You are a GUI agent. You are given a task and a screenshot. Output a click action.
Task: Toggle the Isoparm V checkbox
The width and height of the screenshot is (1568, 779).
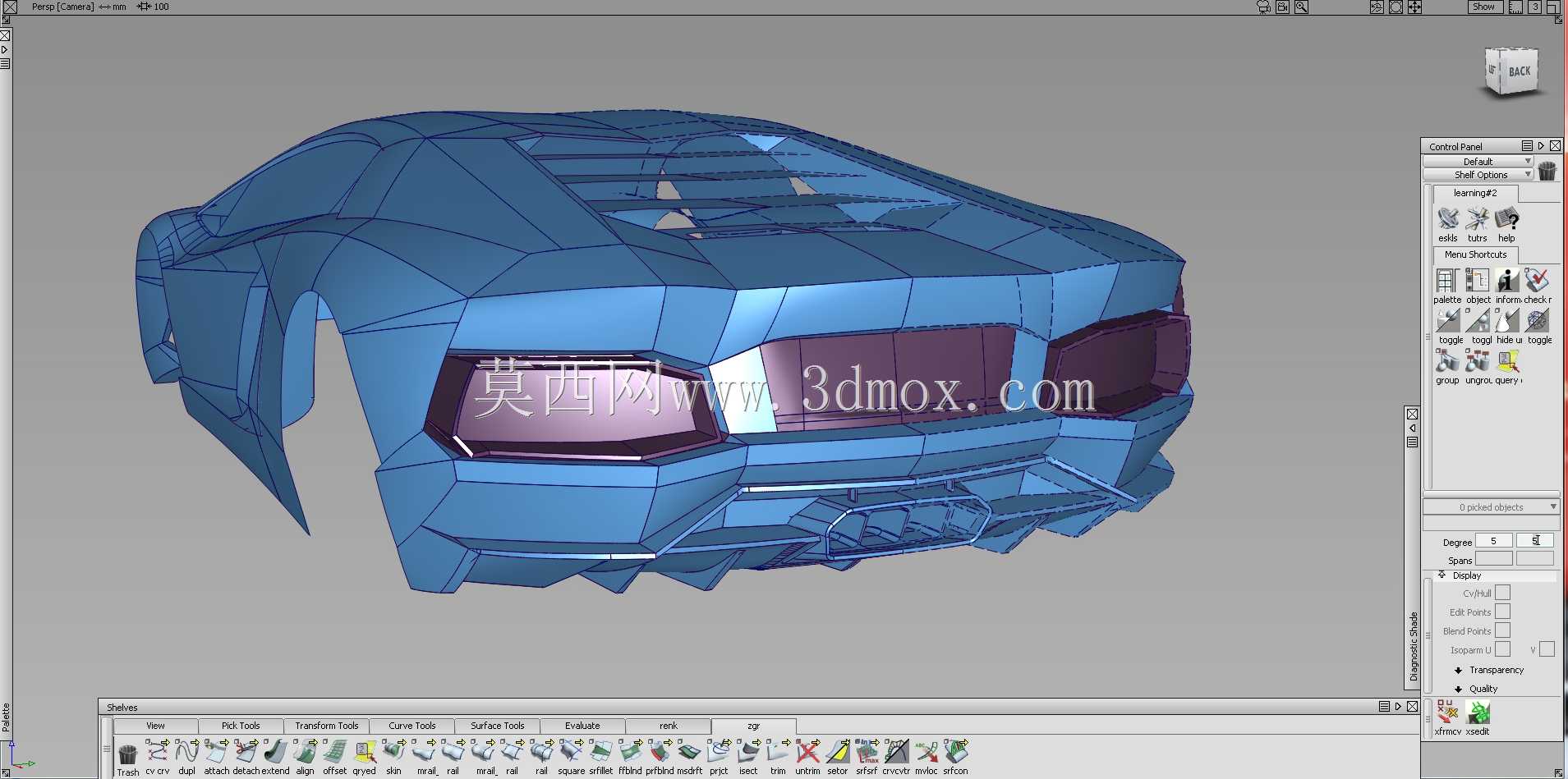pyautogui.click(x=1547, y=649)
